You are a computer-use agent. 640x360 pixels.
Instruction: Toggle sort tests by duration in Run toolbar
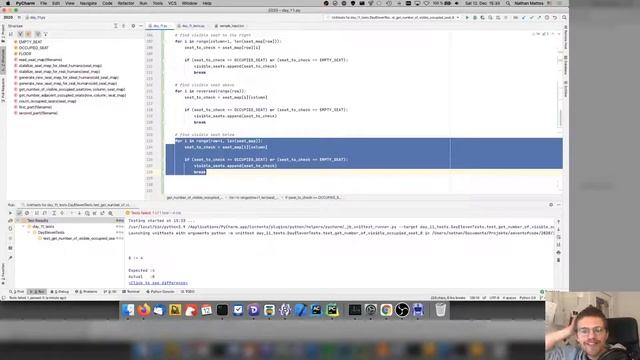point(45,213)
